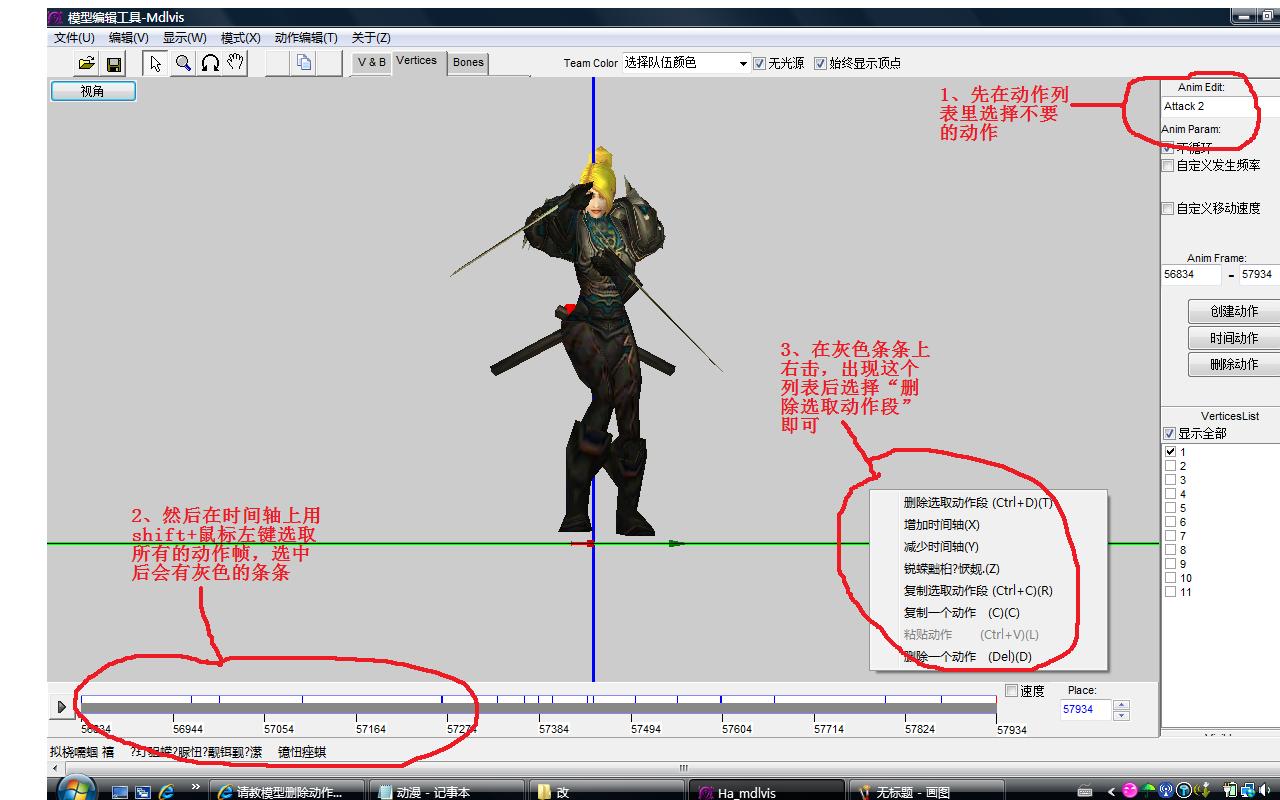The image size is (1280, 800).
Task: Uncheck vertices list item 1
Action: point(1171,452)
